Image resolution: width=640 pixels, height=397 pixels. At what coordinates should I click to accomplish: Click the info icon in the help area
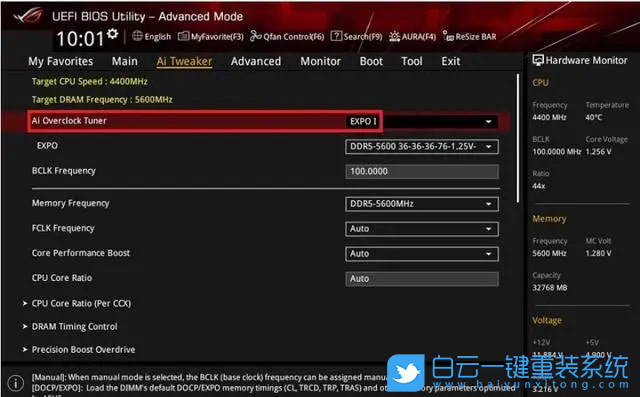click(16, 383)
